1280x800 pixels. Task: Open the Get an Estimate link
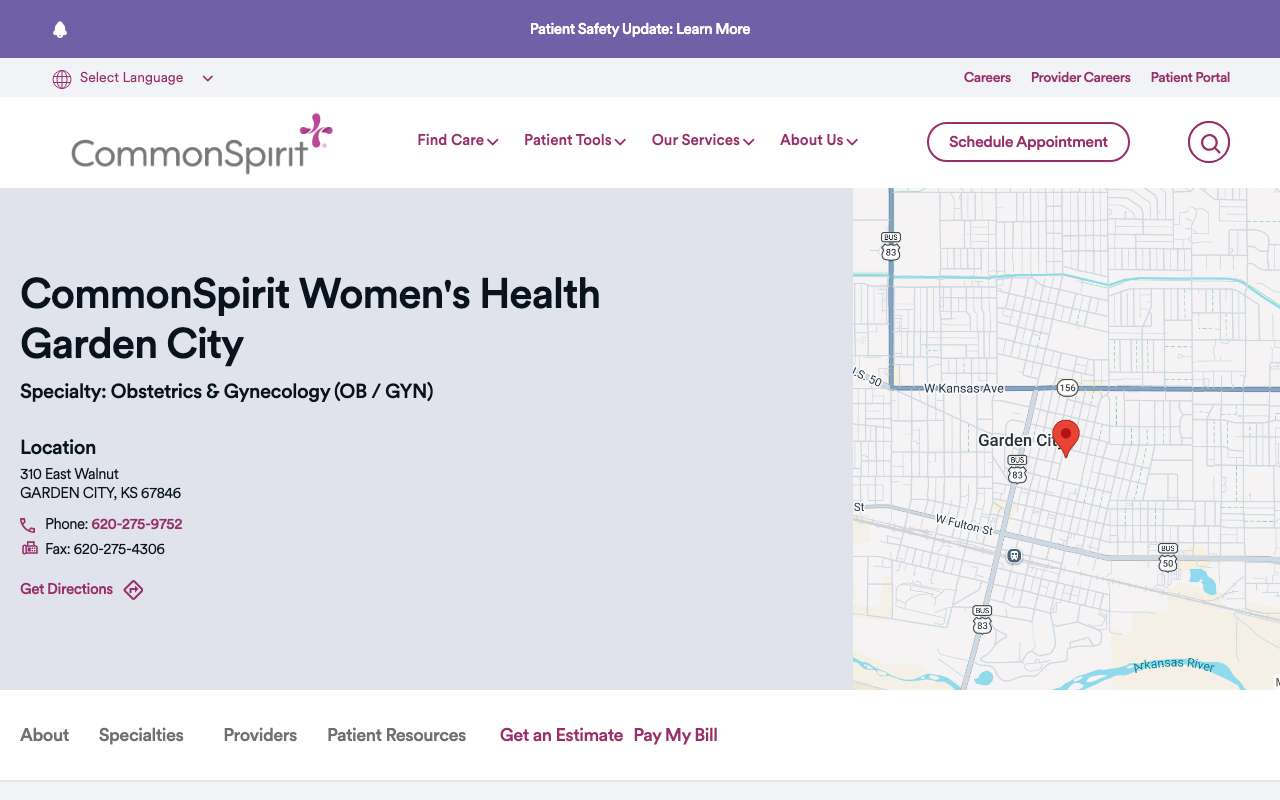point(561,735)
